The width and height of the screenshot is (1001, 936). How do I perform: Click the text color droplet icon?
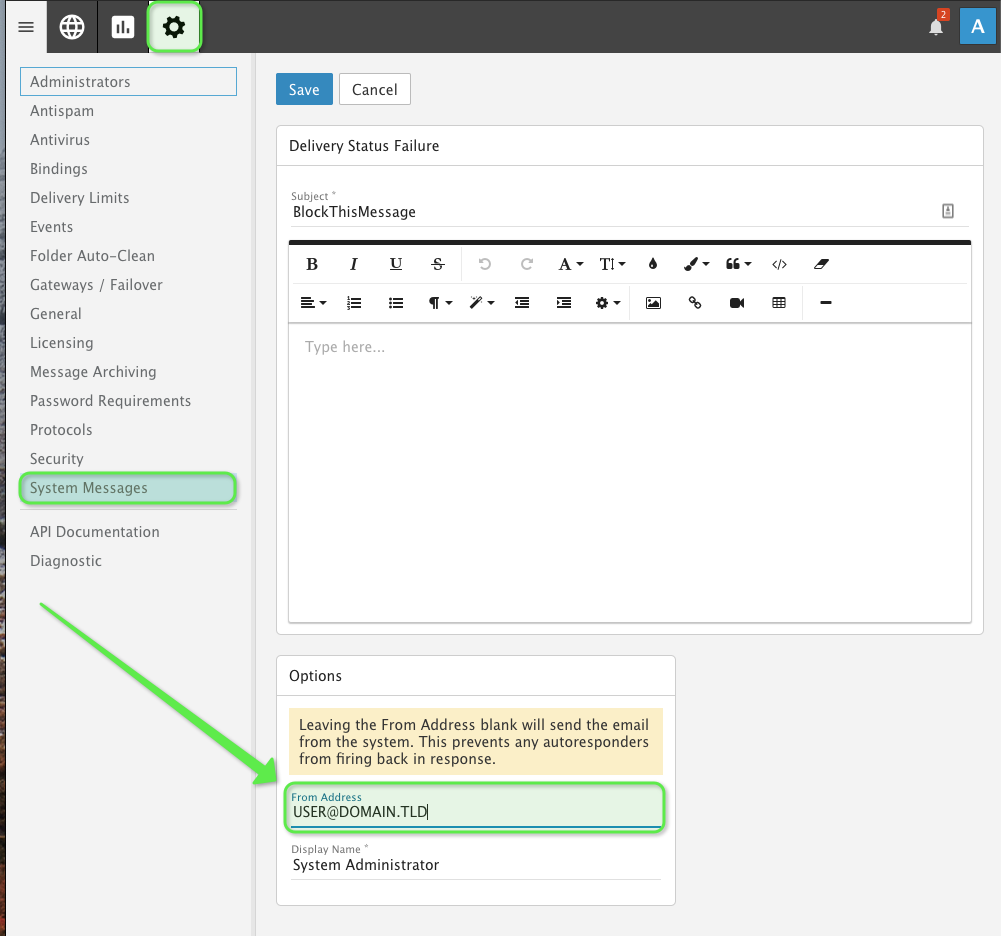(x=653, y=264)
